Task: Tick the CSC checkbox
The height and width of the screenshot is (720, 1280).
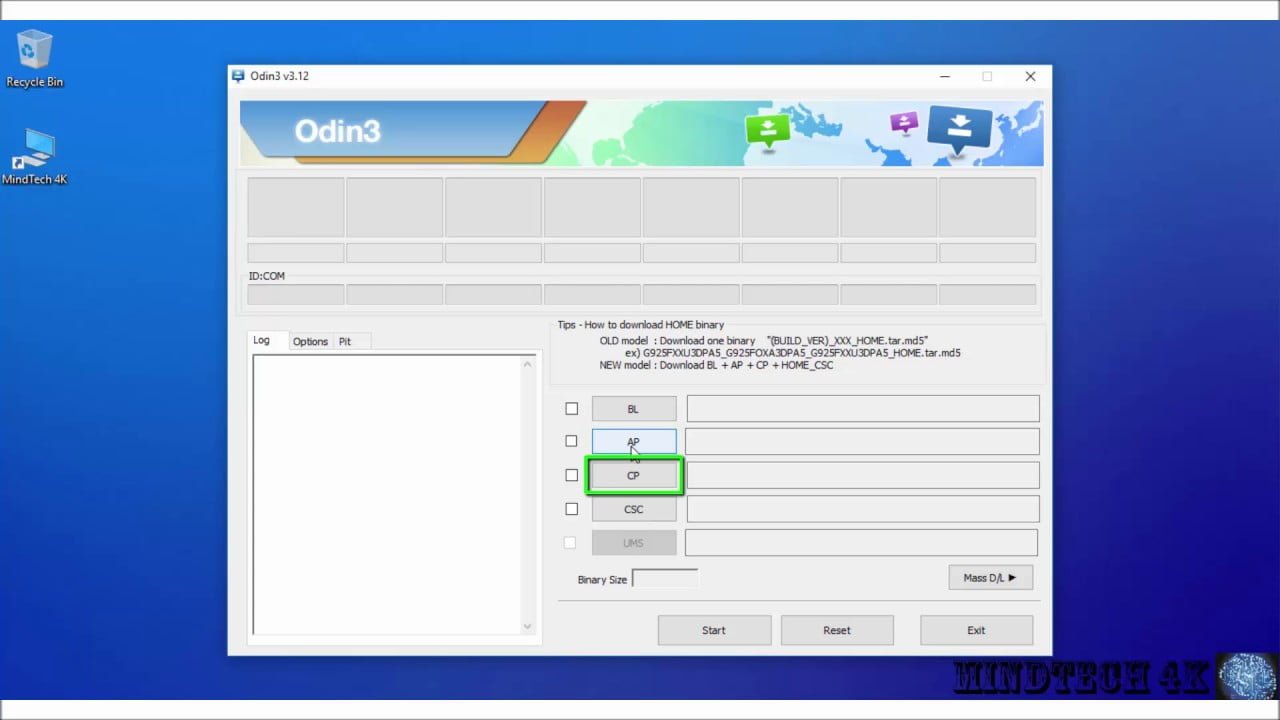Action: pos(571,509)
